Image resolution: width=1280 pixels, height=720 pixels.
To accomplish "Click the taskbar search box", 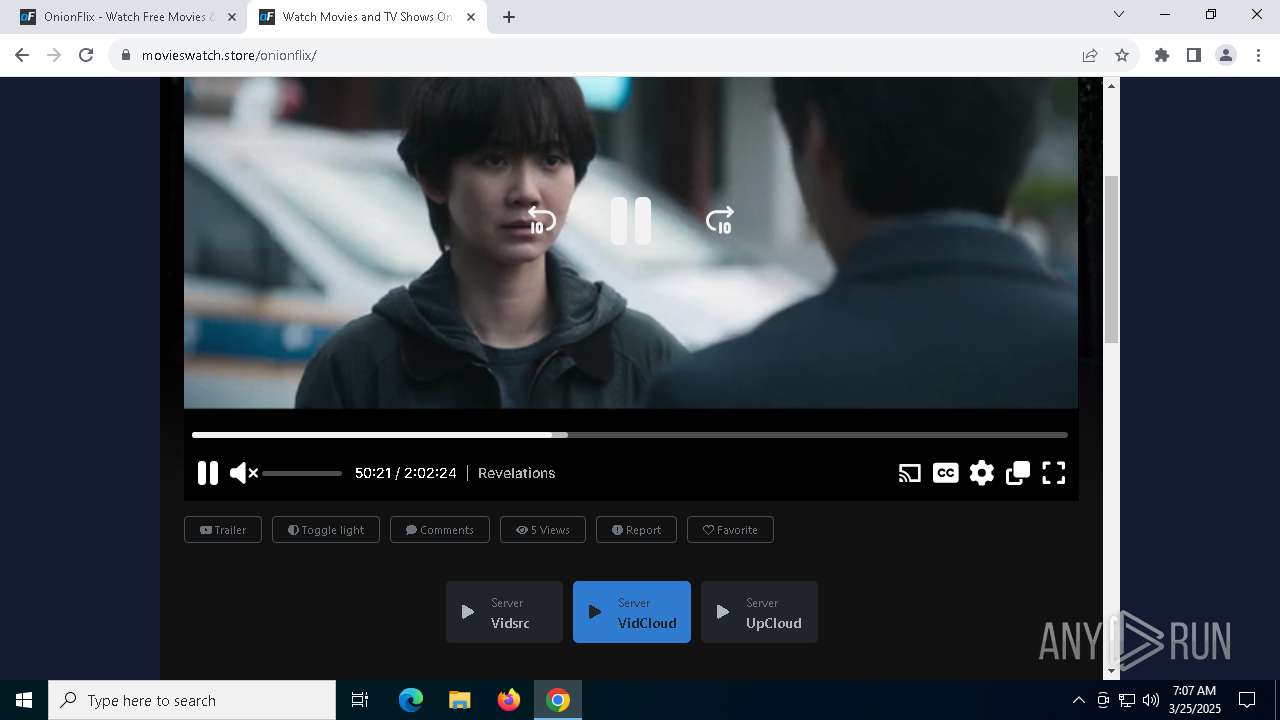I will click(192, 700).
